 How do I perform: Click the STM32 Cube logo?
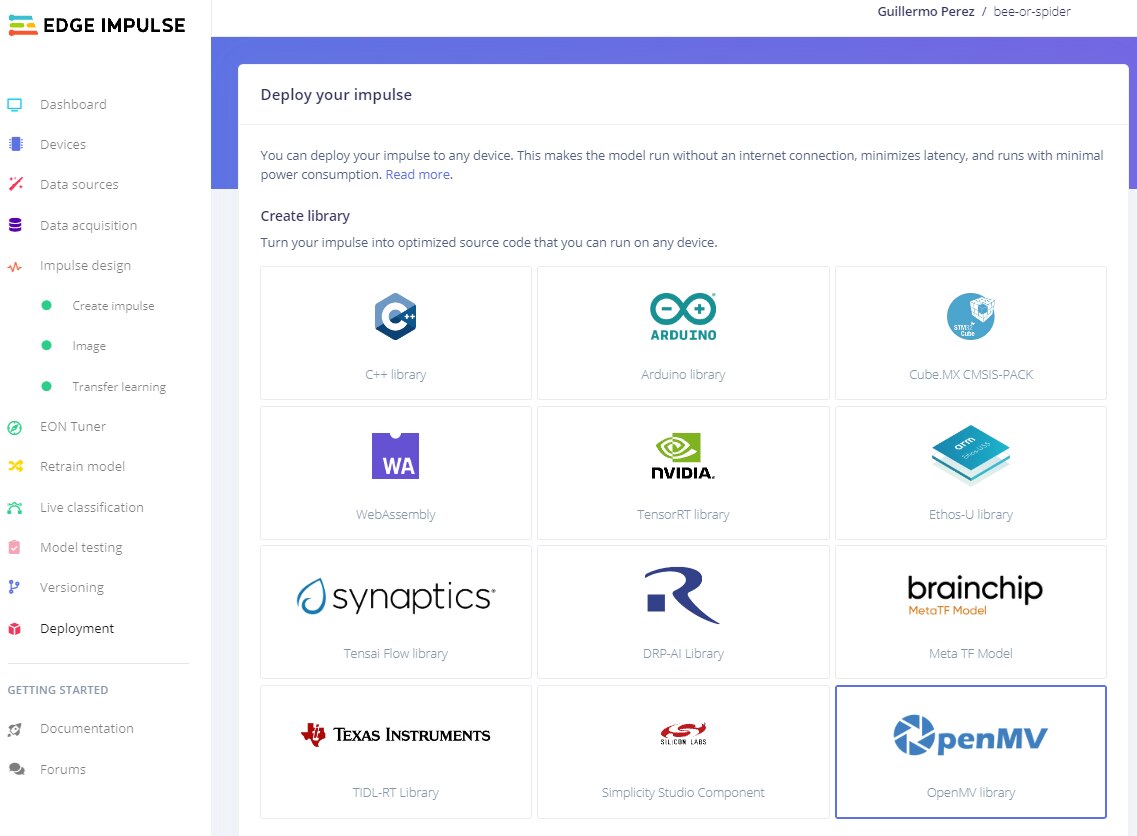point(971,316)
